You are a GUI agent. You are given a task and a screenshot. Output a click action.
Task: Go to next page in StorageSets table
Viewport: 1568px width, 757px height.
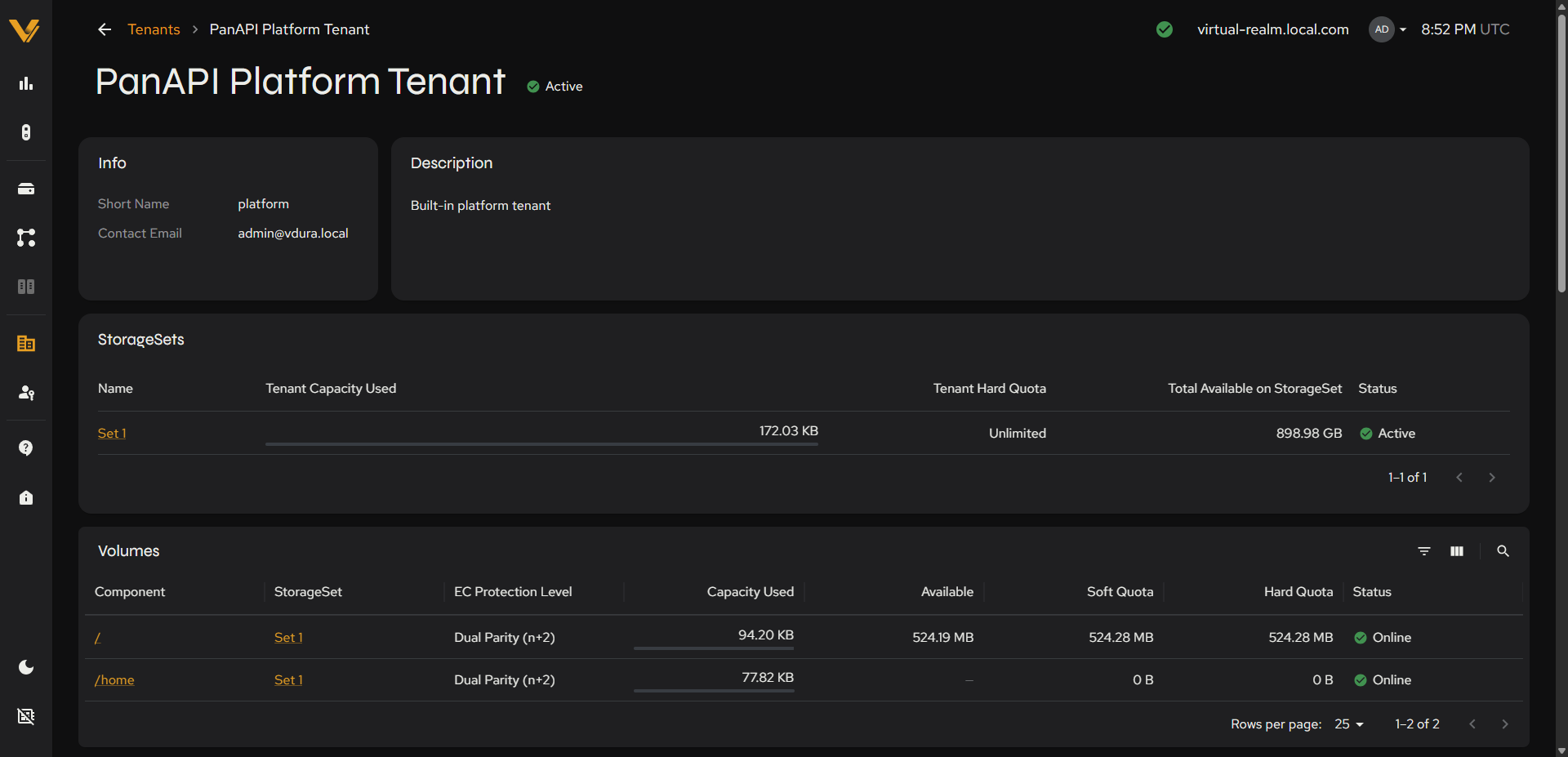point(1492,478)
